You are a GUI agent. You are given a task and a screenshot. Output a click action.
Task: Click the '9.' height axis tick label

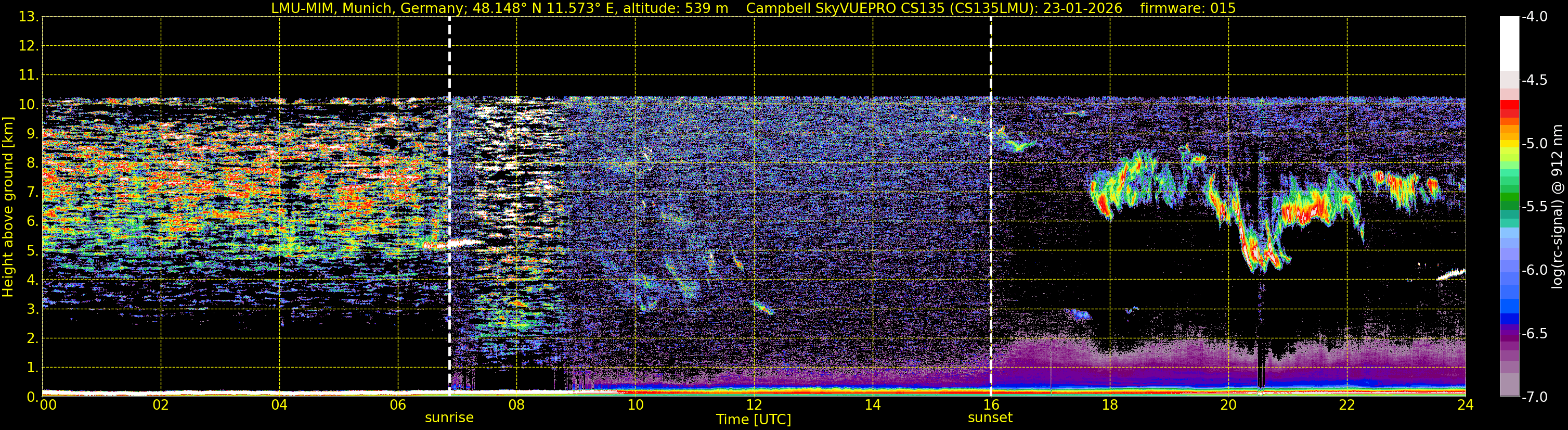pos(32,134)
